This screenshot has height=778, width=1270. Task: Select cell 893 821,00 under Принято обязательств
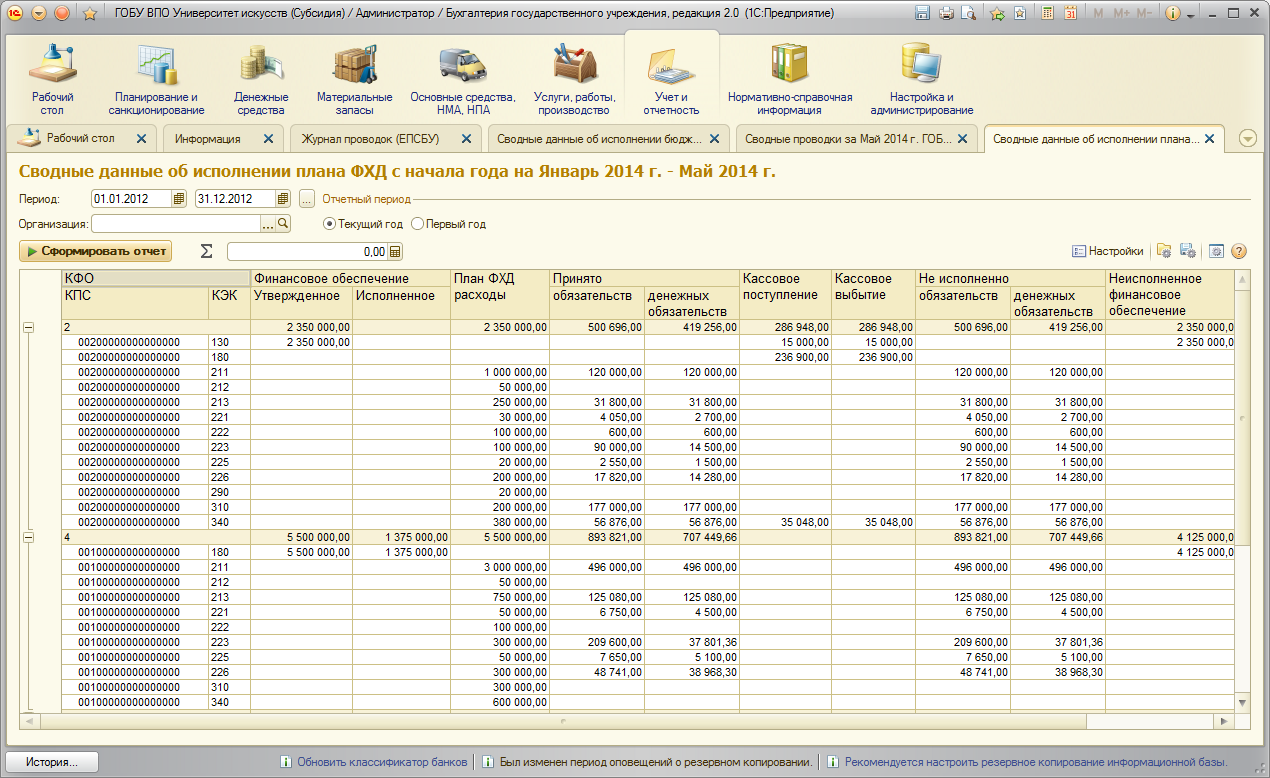pos(597,537)
